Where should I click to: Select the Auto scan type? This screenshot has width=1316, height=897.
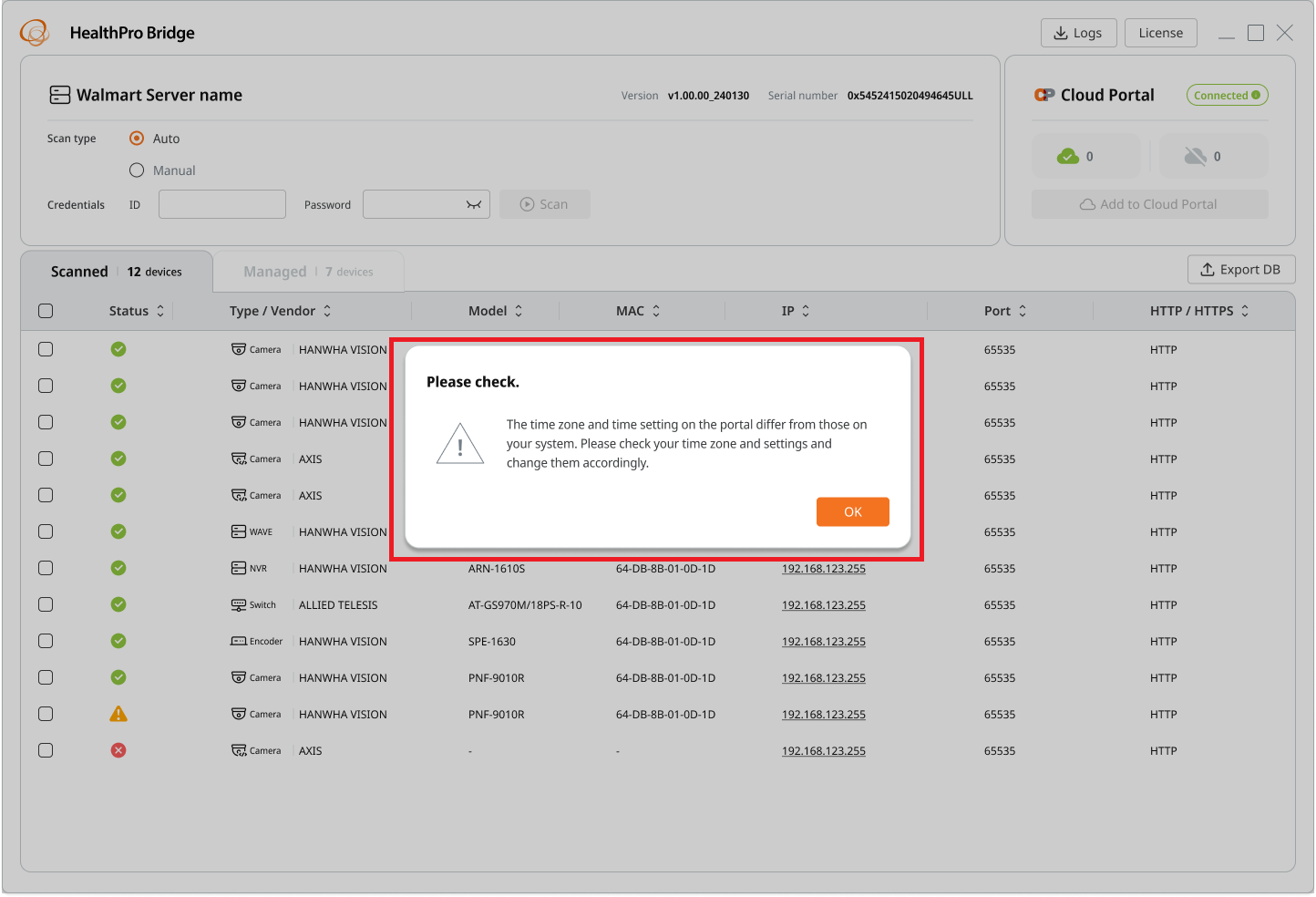(137, 139)
